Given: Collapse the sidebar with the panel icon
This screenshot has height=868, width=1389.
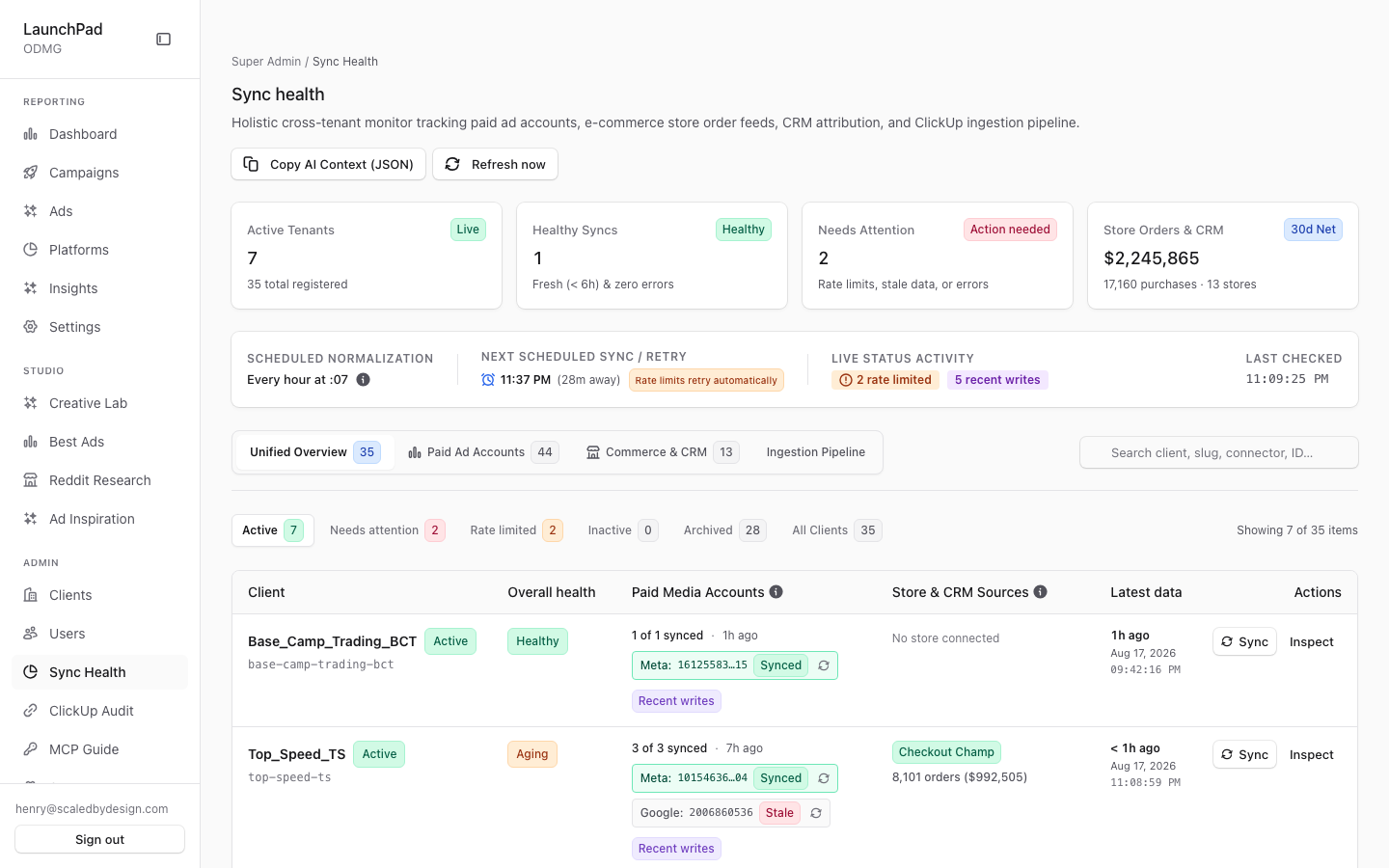Looking at the screenshot, I should tap(164, 40).
